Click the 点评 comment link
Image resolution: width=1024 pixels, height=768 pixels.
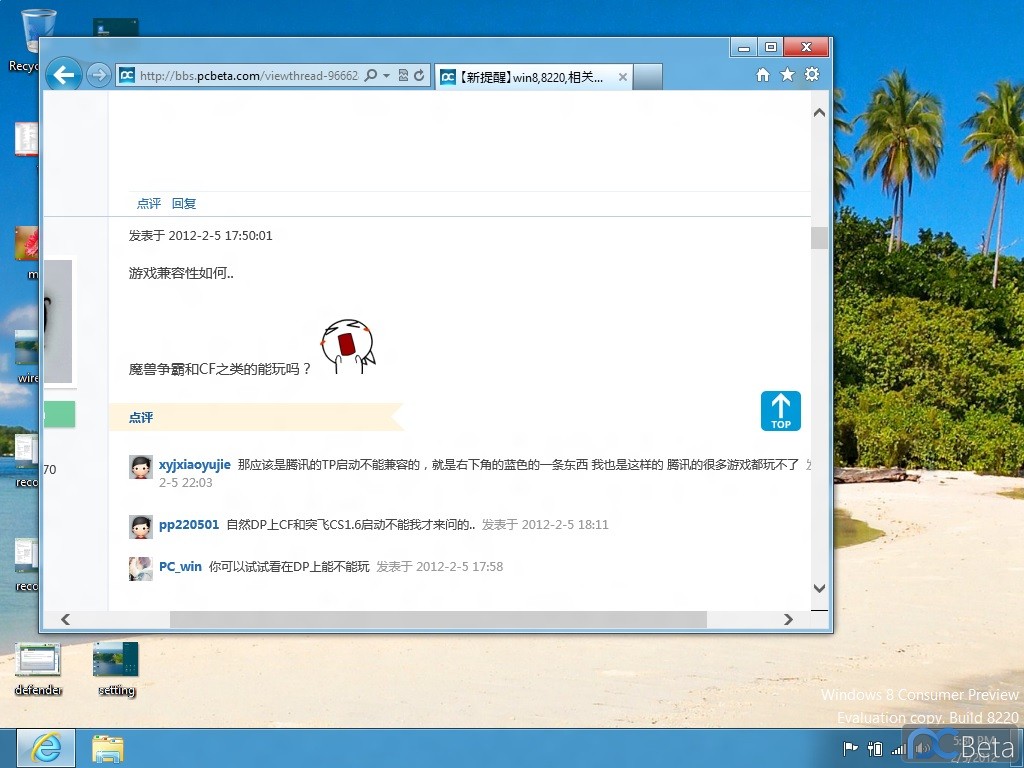coord(148,203)
